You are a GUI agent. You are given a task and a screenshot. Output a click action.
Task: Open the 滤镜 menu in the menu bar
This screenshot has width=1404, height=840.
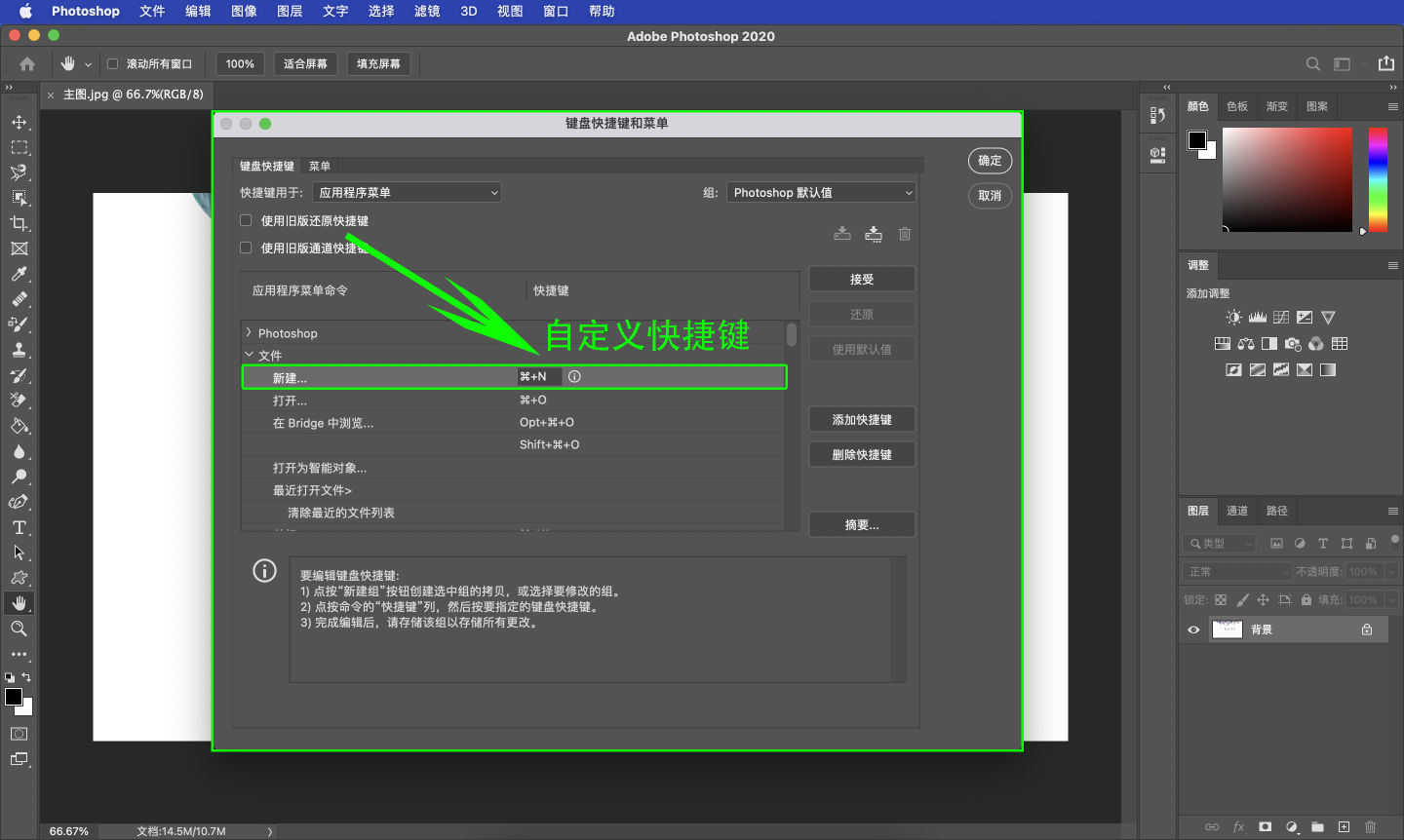point(426,12)
